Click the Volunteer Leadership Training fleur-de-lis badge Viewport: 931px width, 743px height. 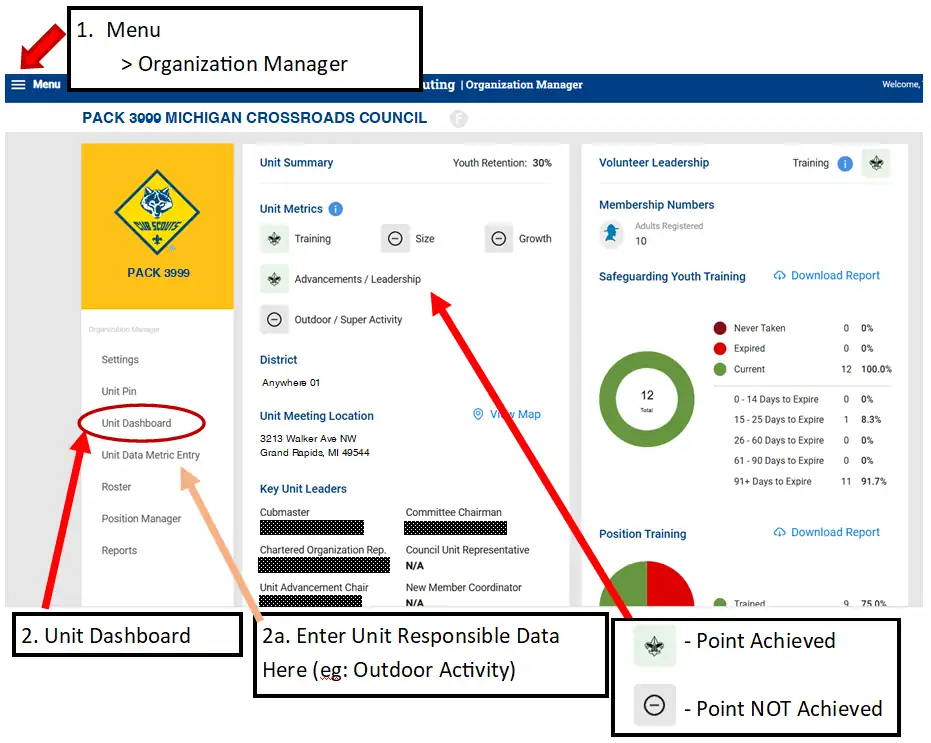click(x=876, y=163)
